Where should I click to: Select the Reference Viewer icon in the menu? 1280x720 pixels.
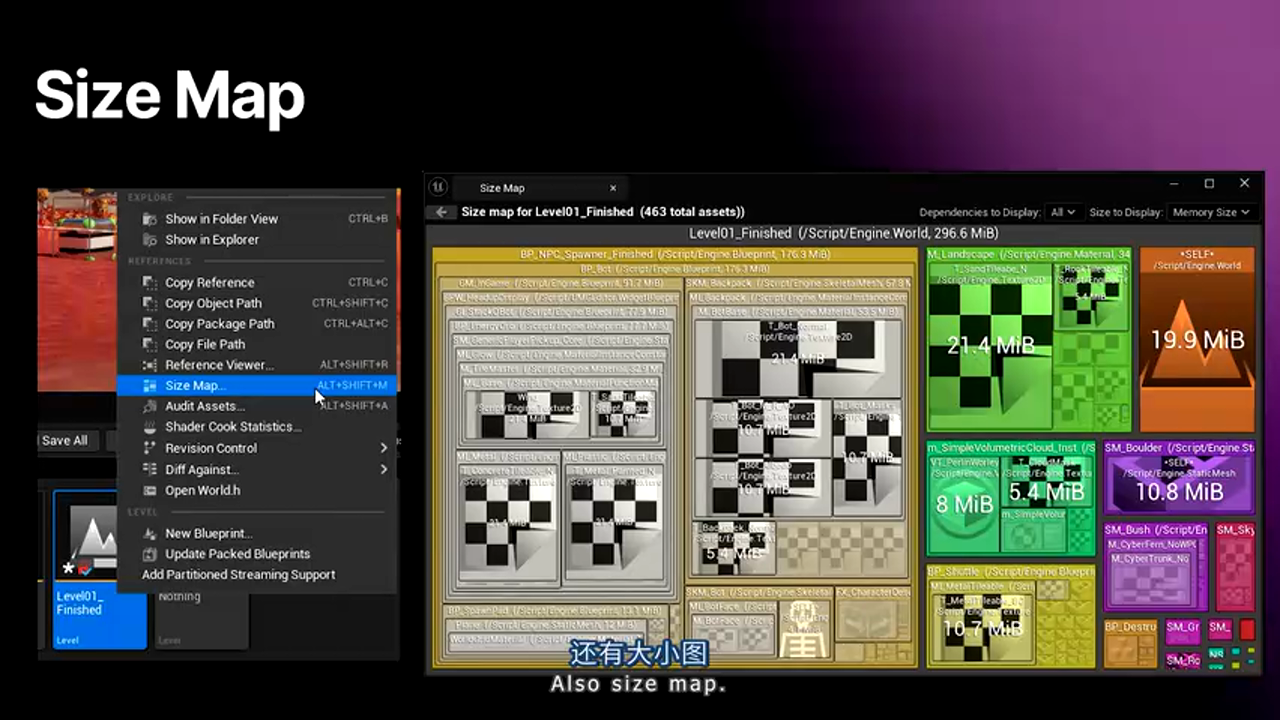click(x=150, y=365)
